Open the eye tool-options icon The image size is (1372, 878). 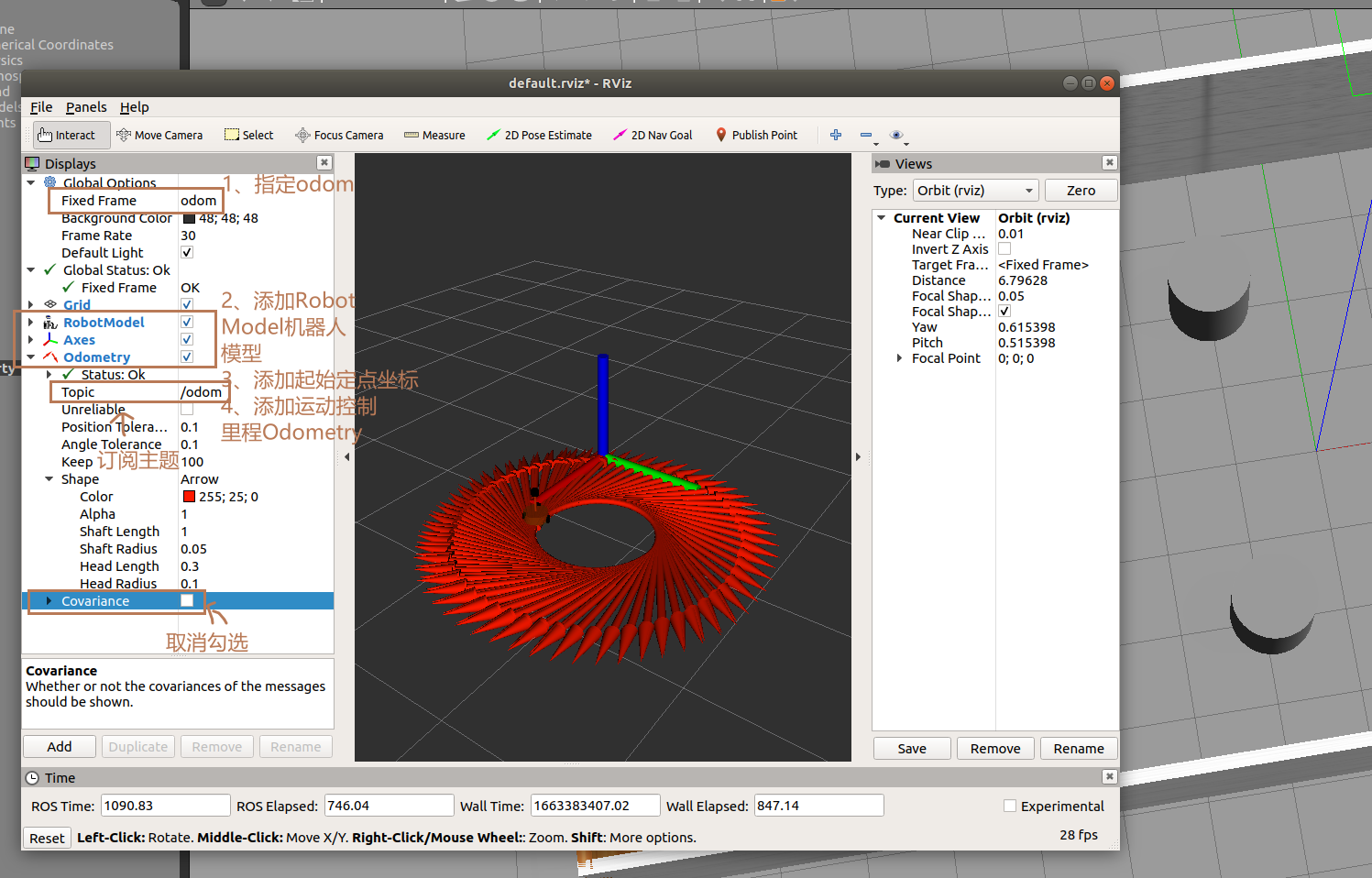898,136
